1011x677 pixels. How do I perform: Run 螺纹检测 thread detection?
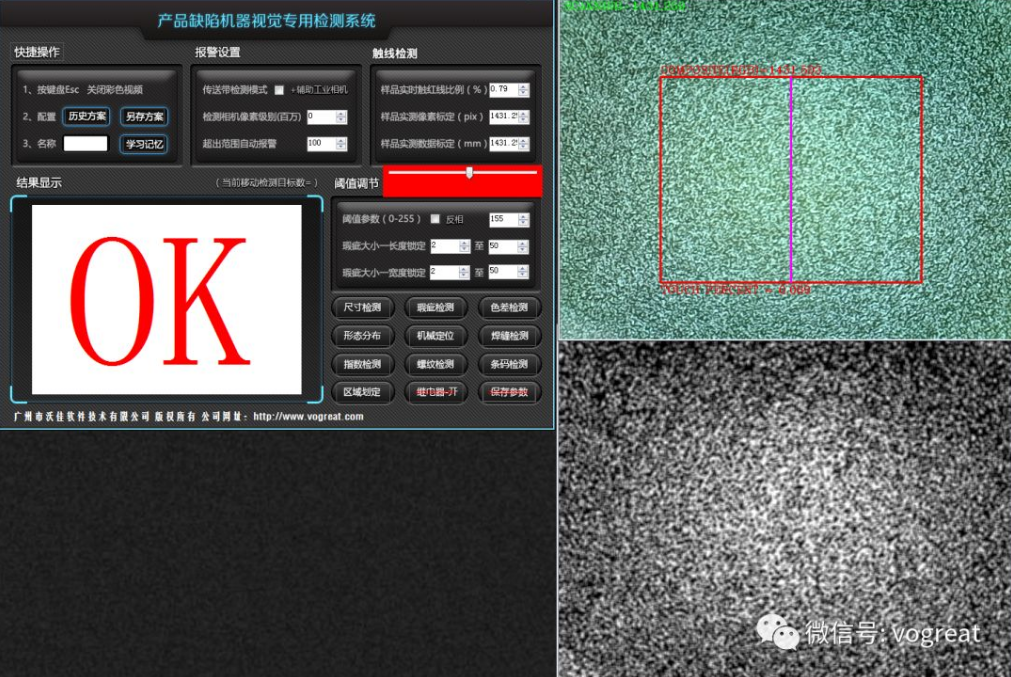click(x=436, y=364)
